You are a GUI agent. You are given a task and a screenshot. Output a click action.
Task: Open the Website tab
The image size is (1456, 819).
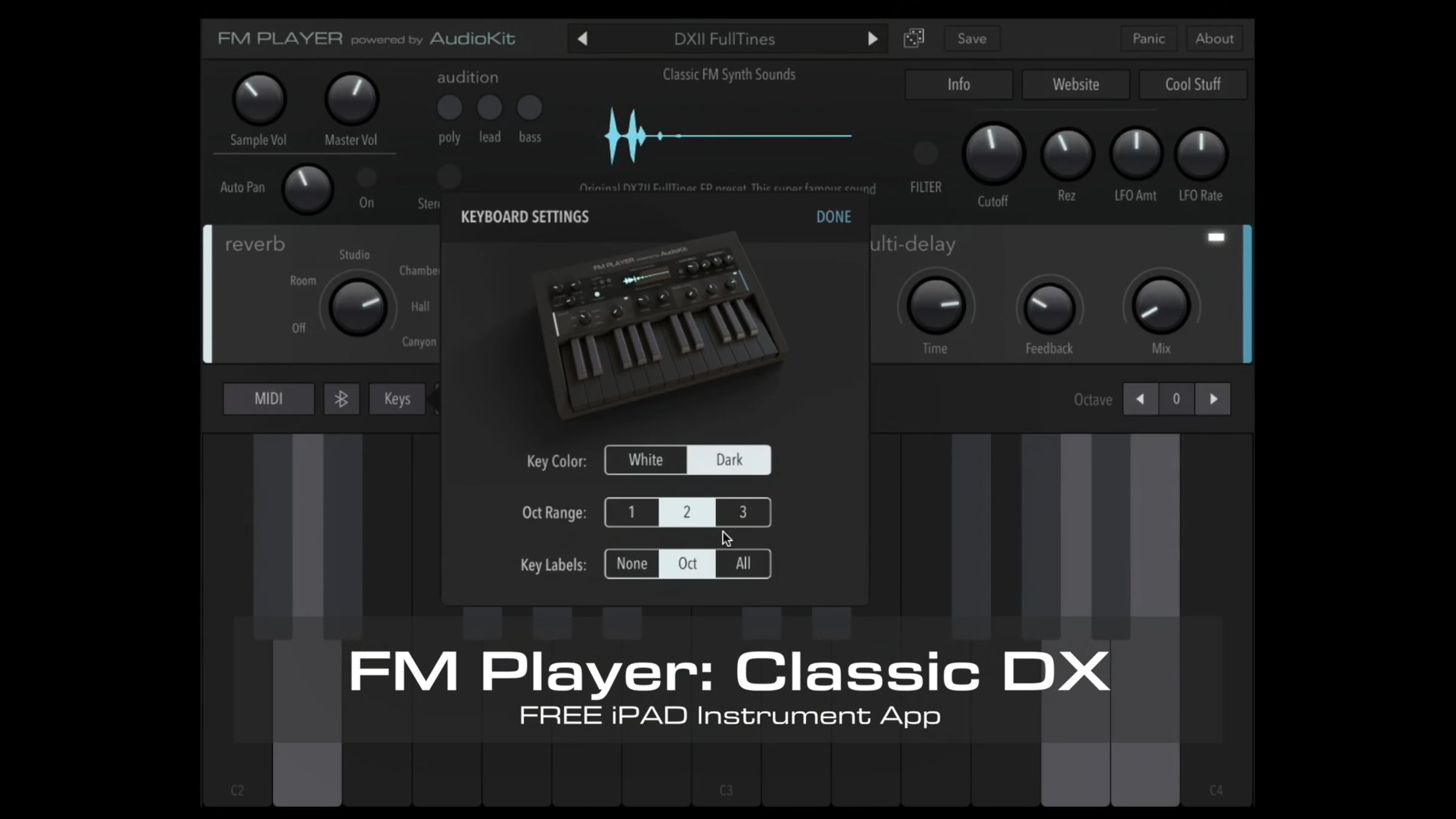pos(1076,84)
